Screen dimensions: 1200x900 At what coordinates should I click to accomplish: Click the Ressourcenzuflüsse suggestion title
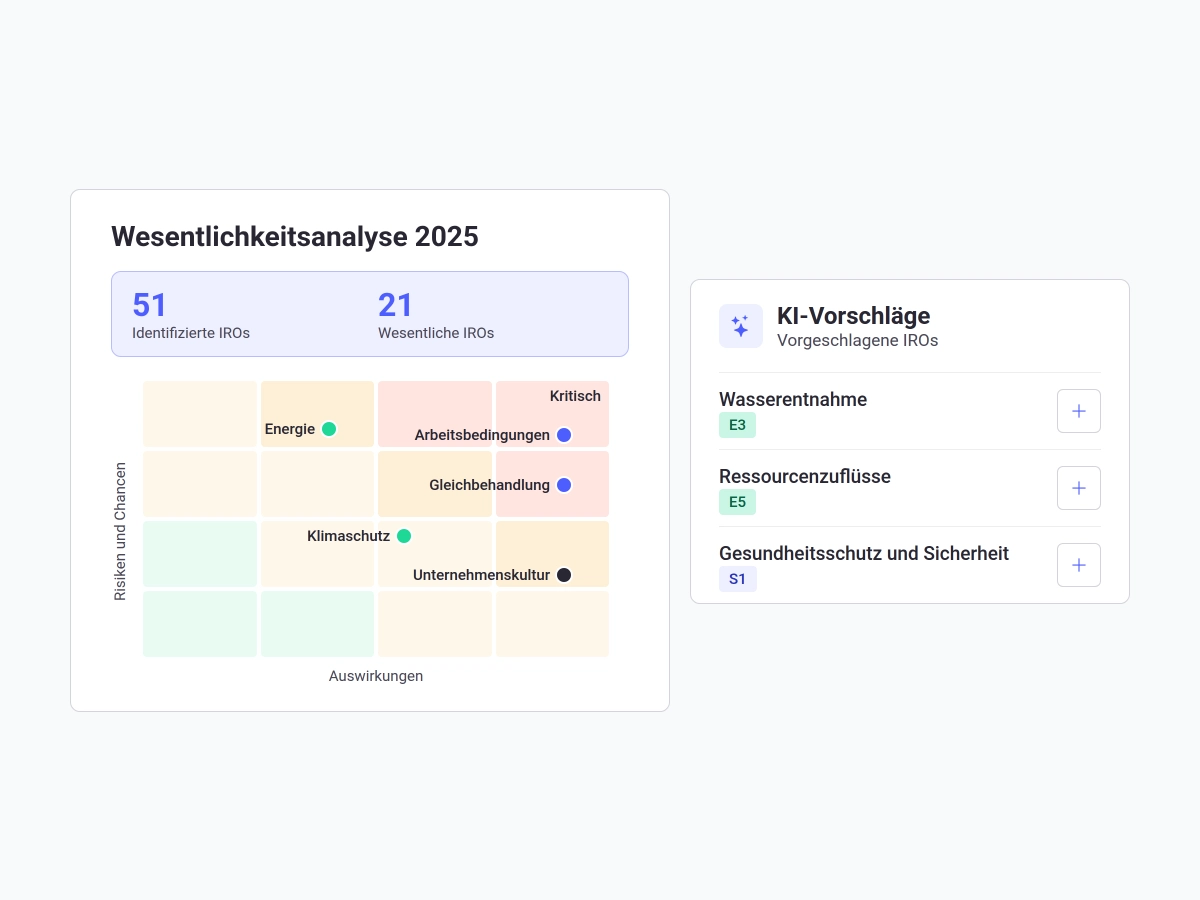[805, 476]
